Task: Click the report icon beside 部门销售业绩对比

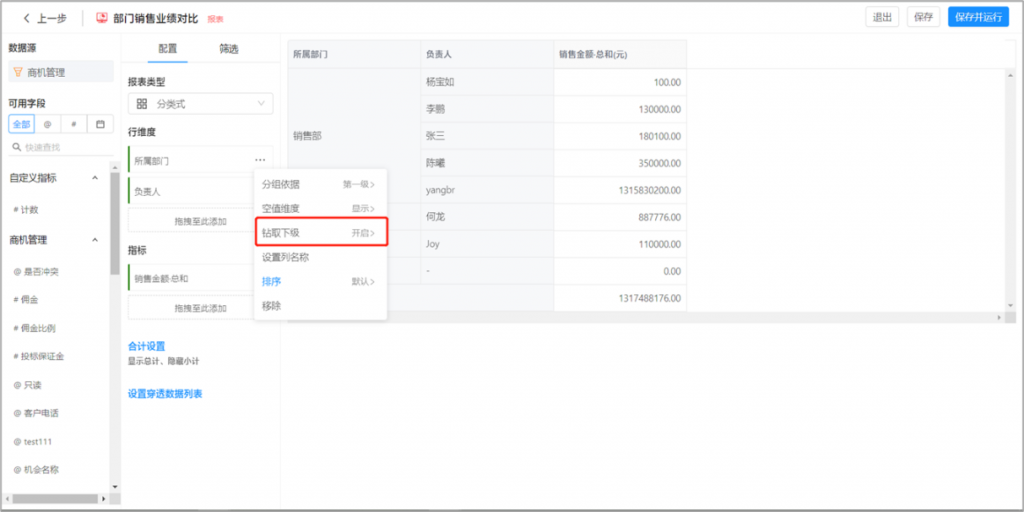Action: coord(102,18)
